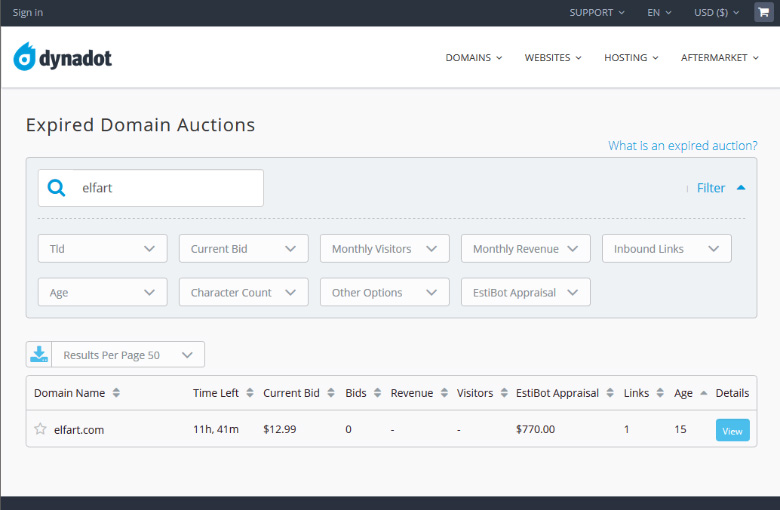Open the USD ($) currency menu
The height and width of the screenshot is (510, 780).
[716, 12]
